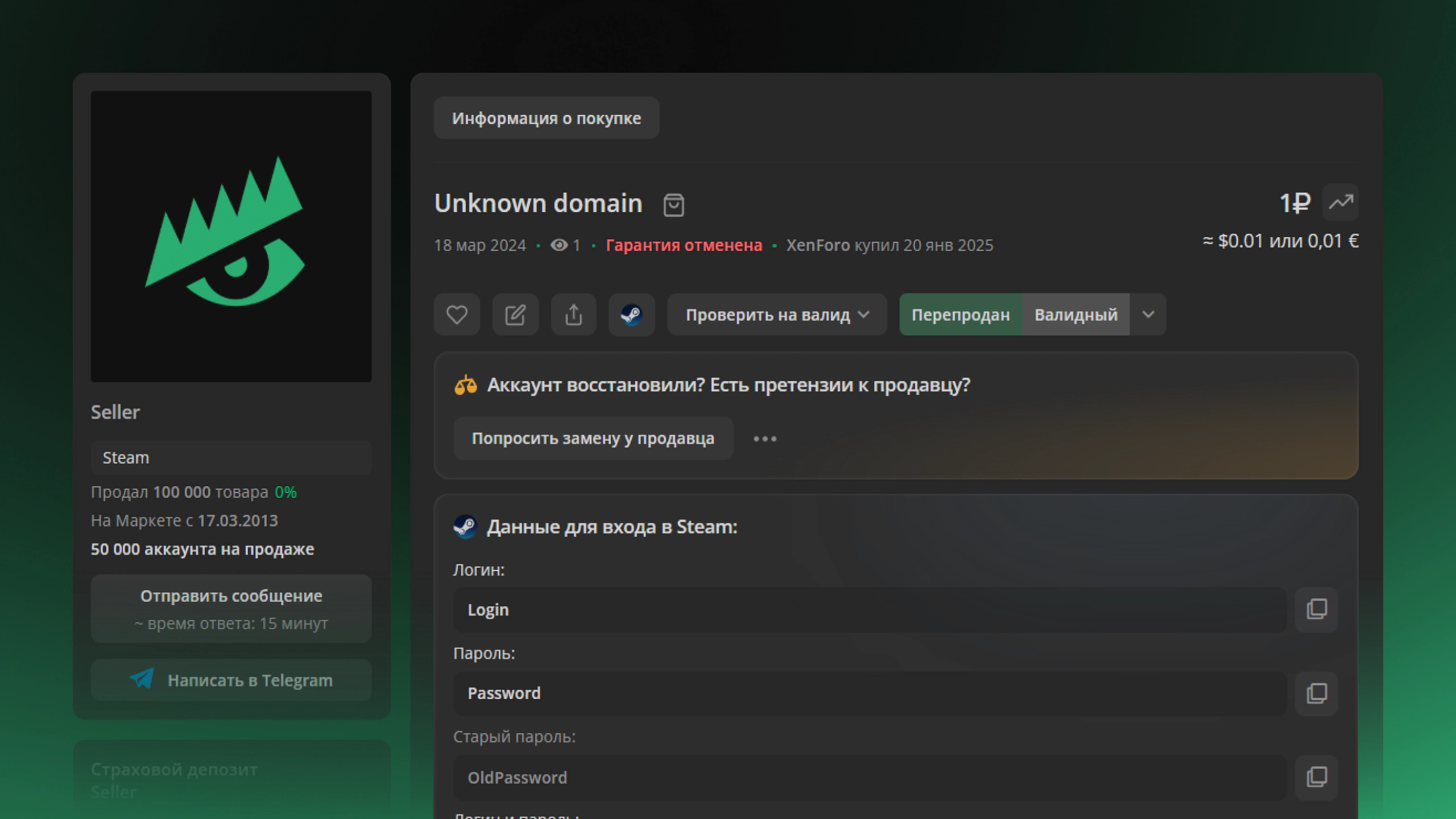Click the share upload icon
The image size is (1456, 819).
(573, 315)
